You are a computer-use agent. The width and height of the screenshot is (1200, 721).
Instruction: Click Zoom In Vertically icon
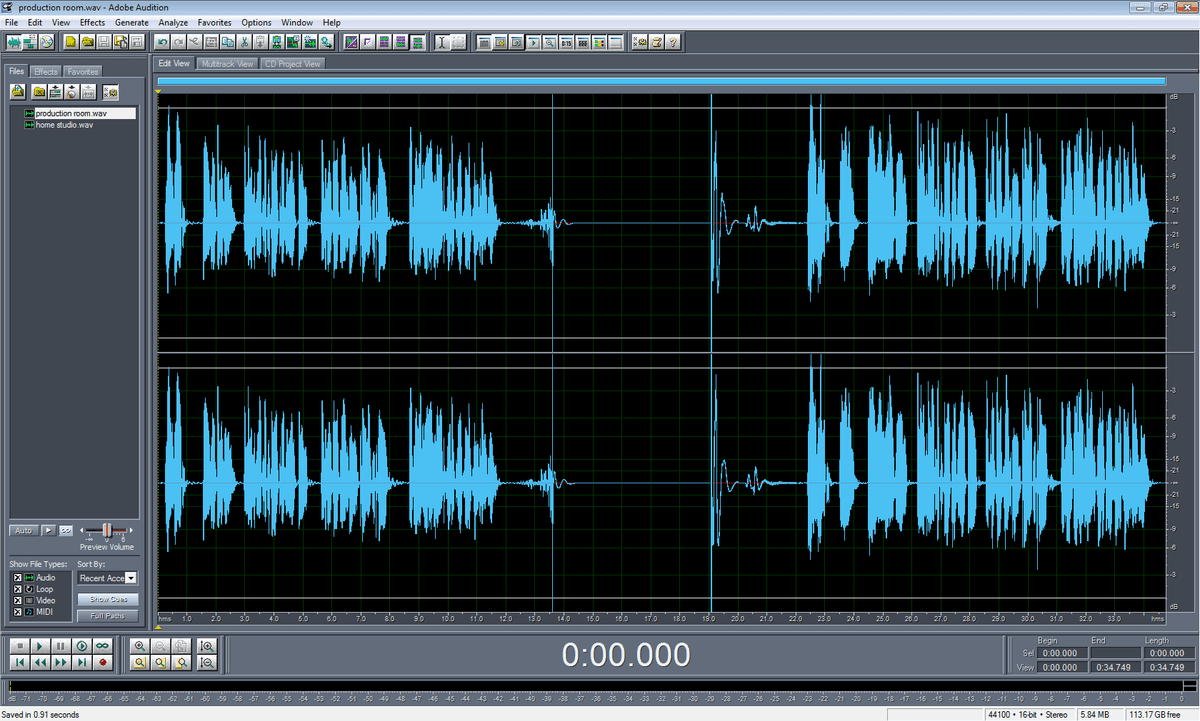[x=207, y=645]
